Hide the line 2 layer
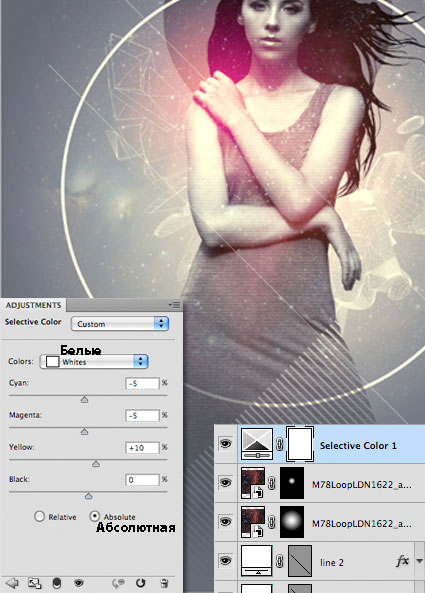425x593 pixels. [226, 560]
